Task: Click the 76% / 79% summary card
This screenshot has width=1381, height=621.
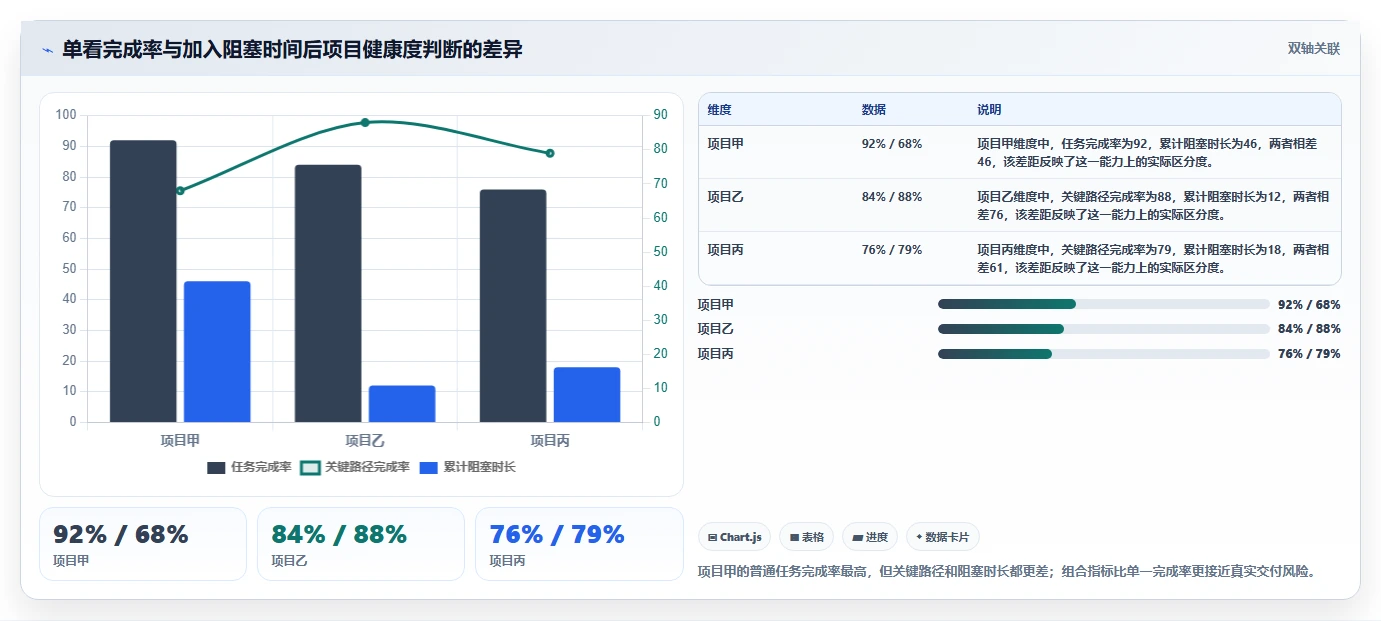Action: [x=579, y=544]
